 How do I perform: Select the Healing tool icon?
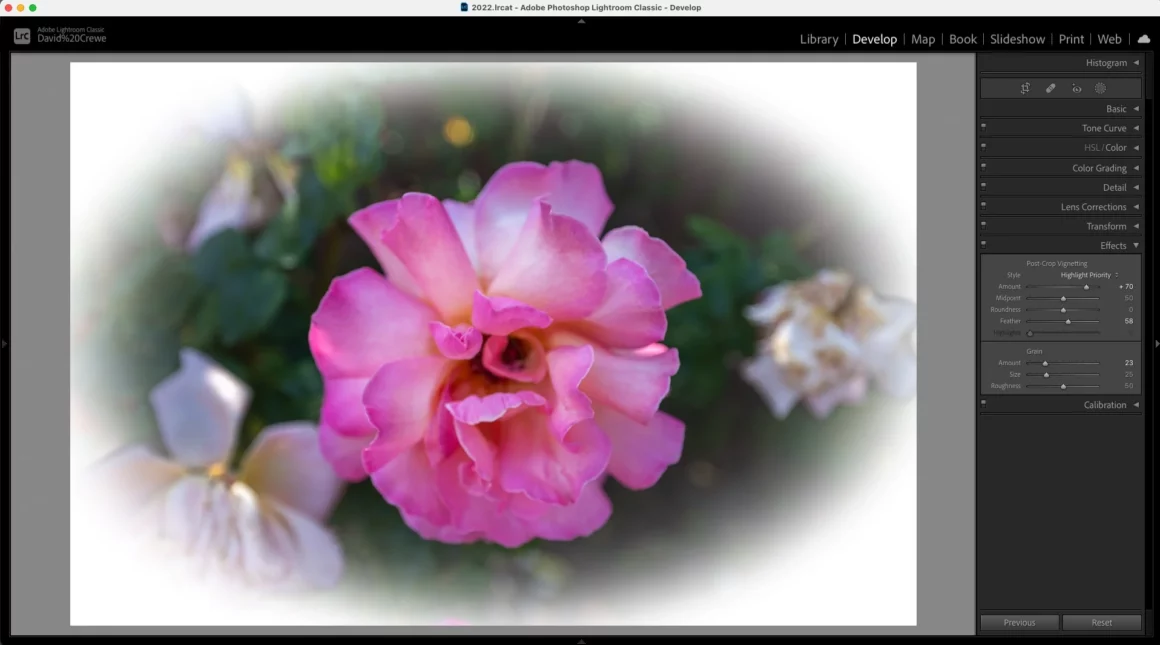[x=1050, y=88]
